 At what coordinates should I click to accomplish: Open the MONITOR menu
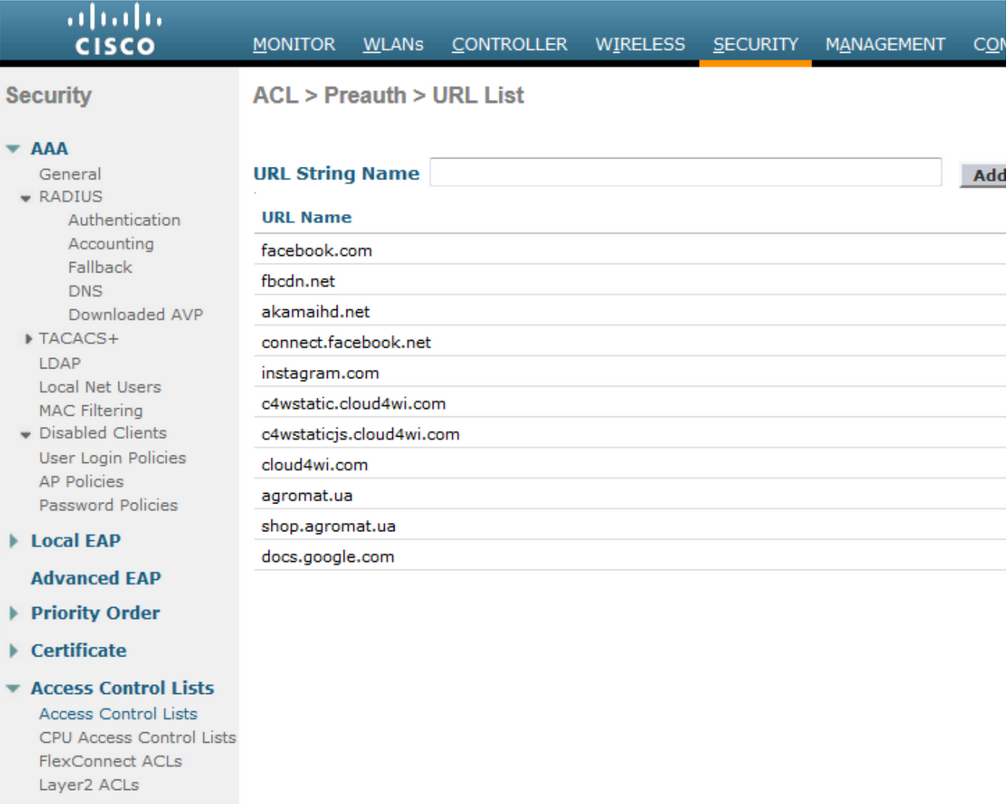point(294,44)
